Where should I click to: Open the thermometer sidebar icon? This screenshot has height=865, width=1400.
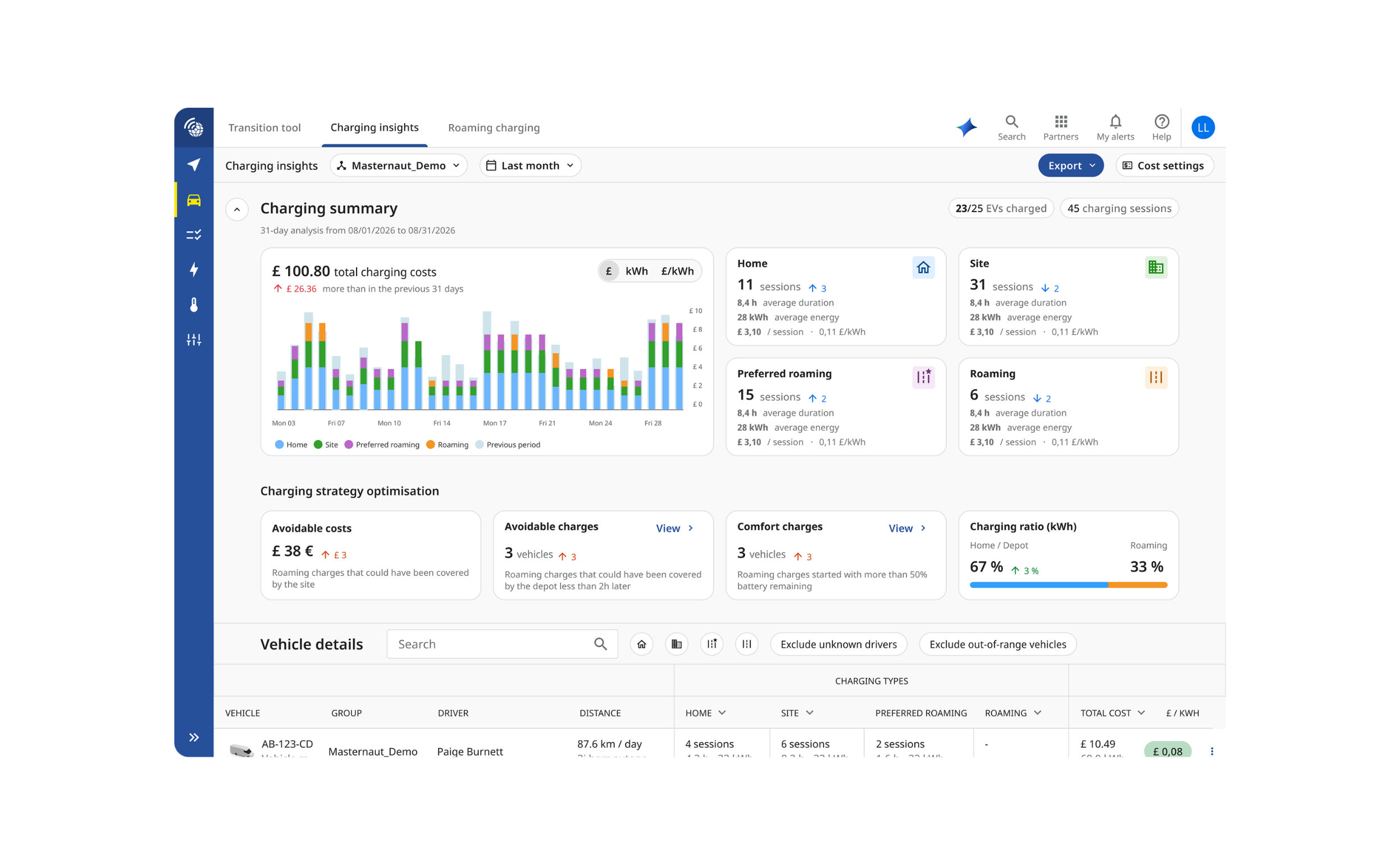193,305
